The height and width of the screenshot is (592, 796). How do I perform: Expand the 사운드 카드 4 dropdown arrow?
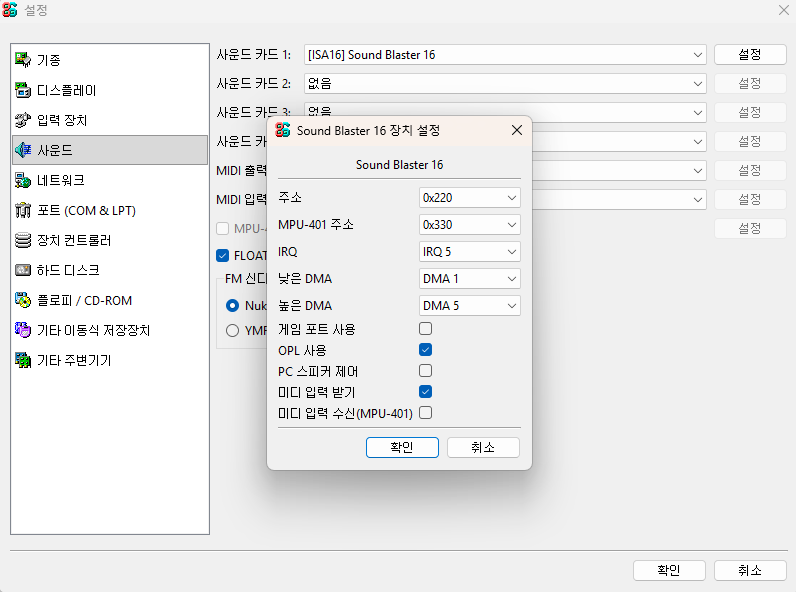[x=698, y=142]
